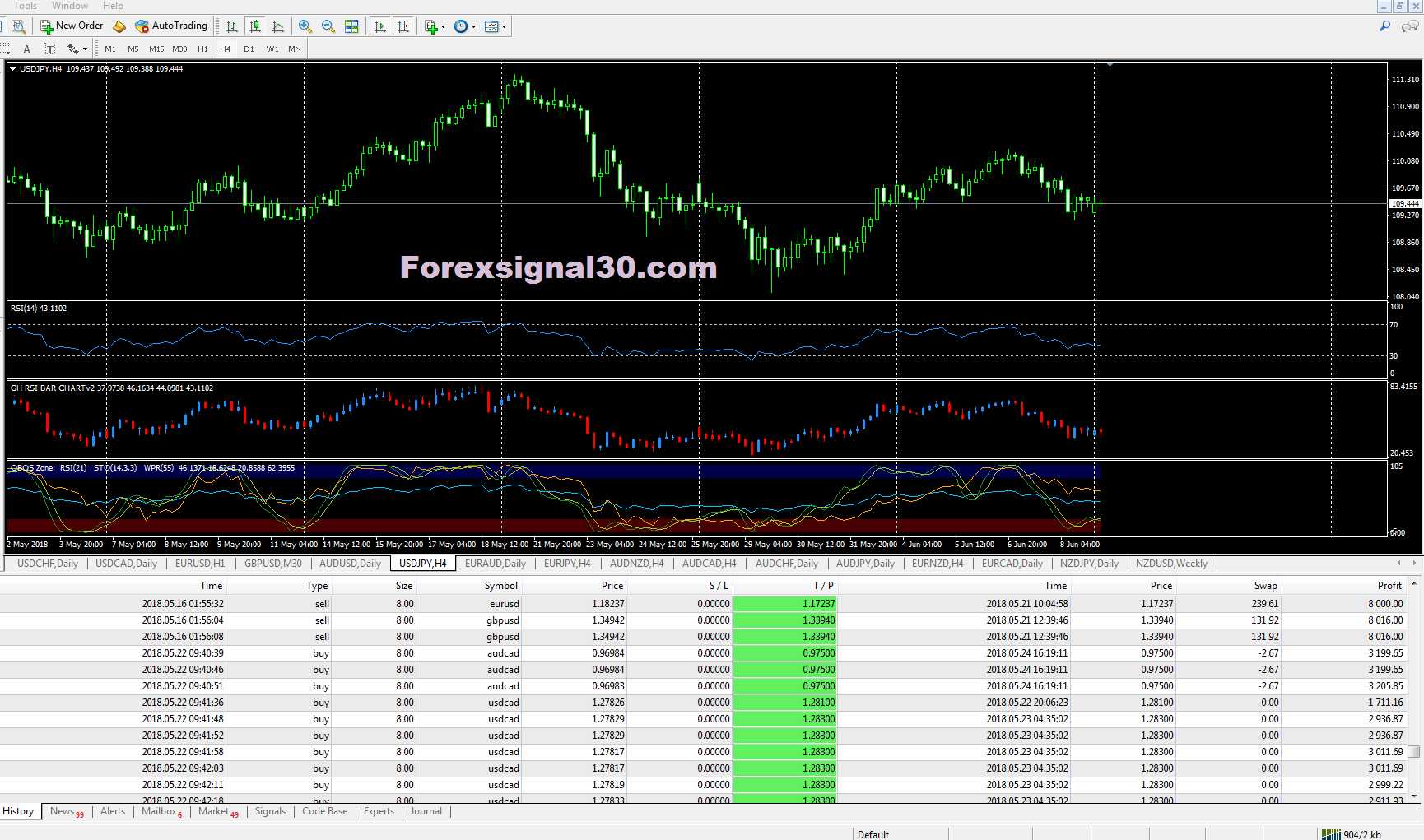Open the Alerts terminal tab
This screenshot has height=840, width=1424.
coord(113,811)
